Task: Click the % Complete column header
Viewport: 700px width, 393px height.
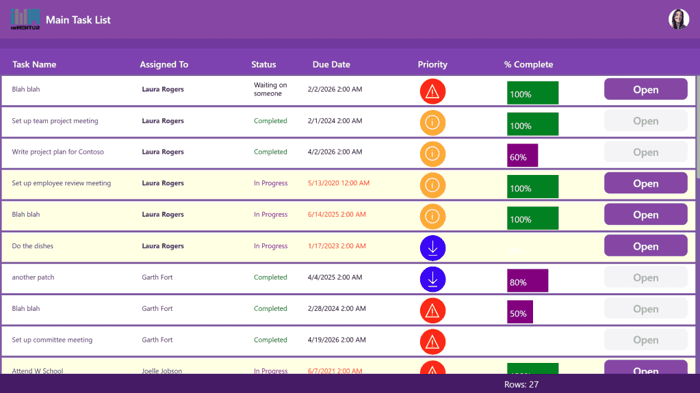Action: (x=529, y=64)
